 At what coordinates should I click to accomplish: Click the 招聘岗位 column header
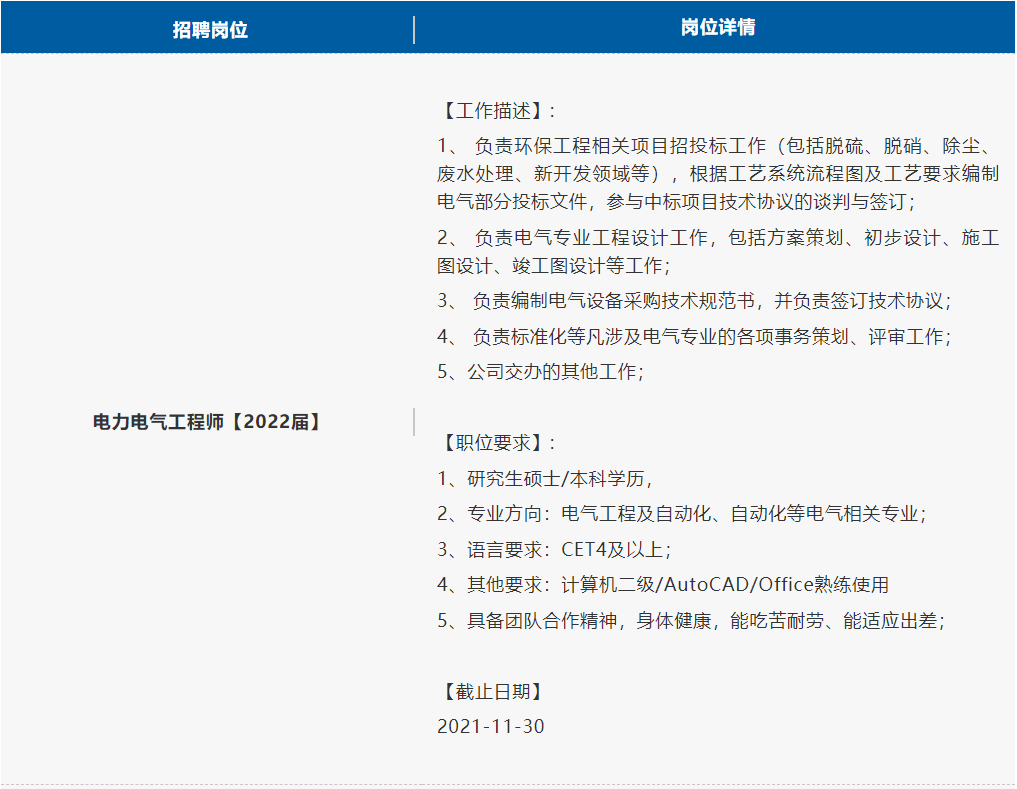[210, 30]
